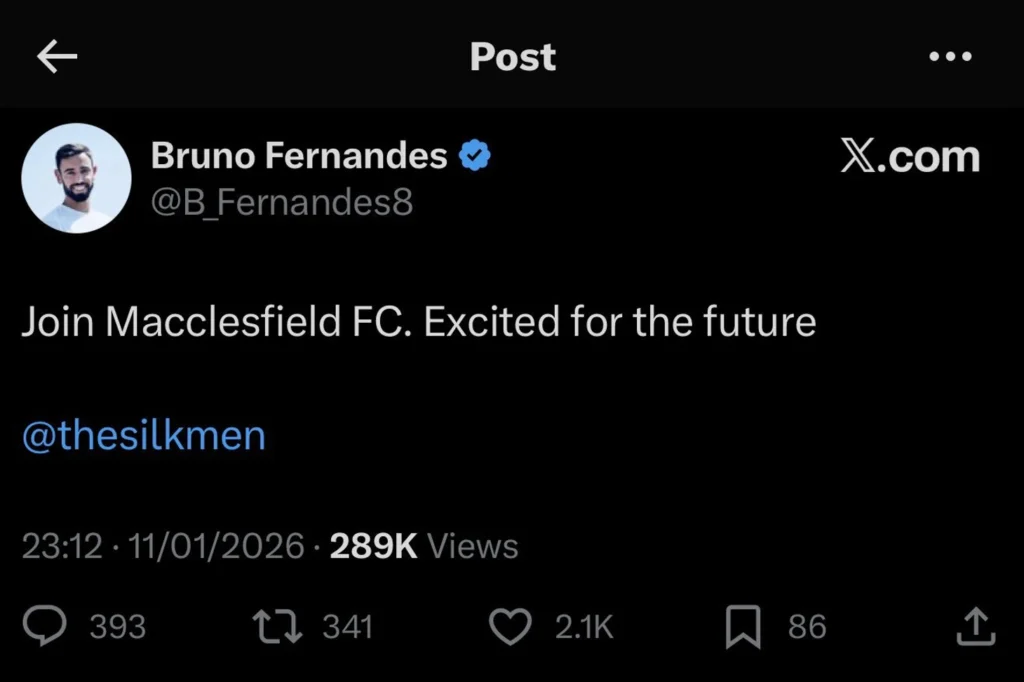Click the 393 replies count
Image resolution: width=1024 pixels, height=682 pixels.
(x=117, y=627)
